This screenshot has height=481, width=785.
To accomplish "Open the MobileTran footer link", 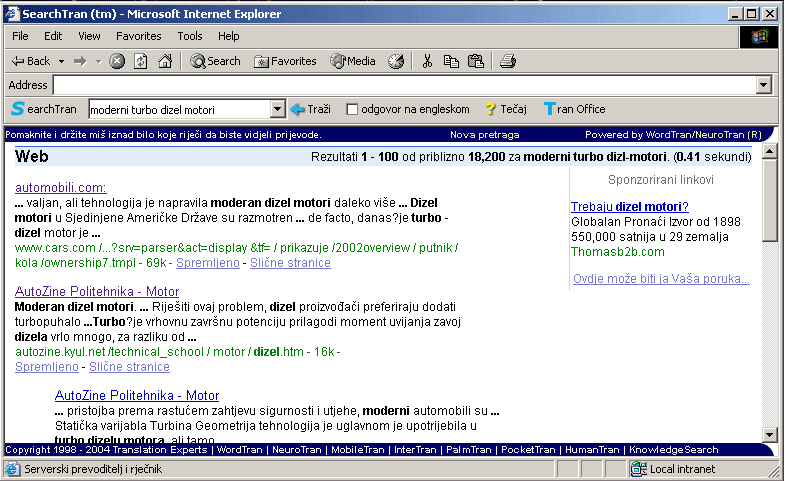I will (x=357, y=449).
